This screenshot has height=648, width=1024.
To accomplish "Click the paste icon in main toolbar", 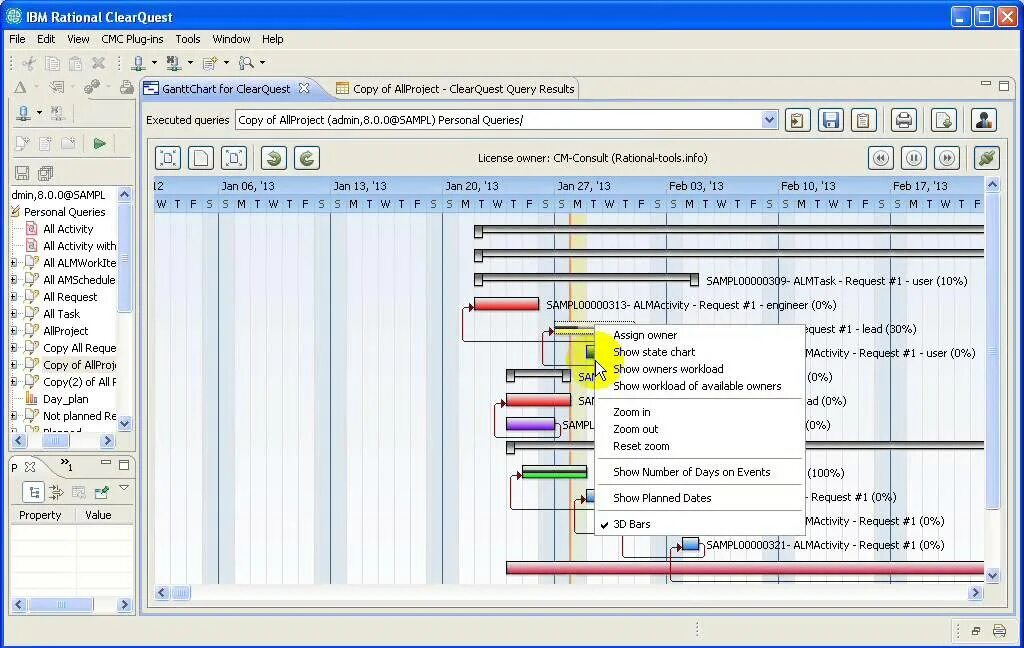I will 76,63.
